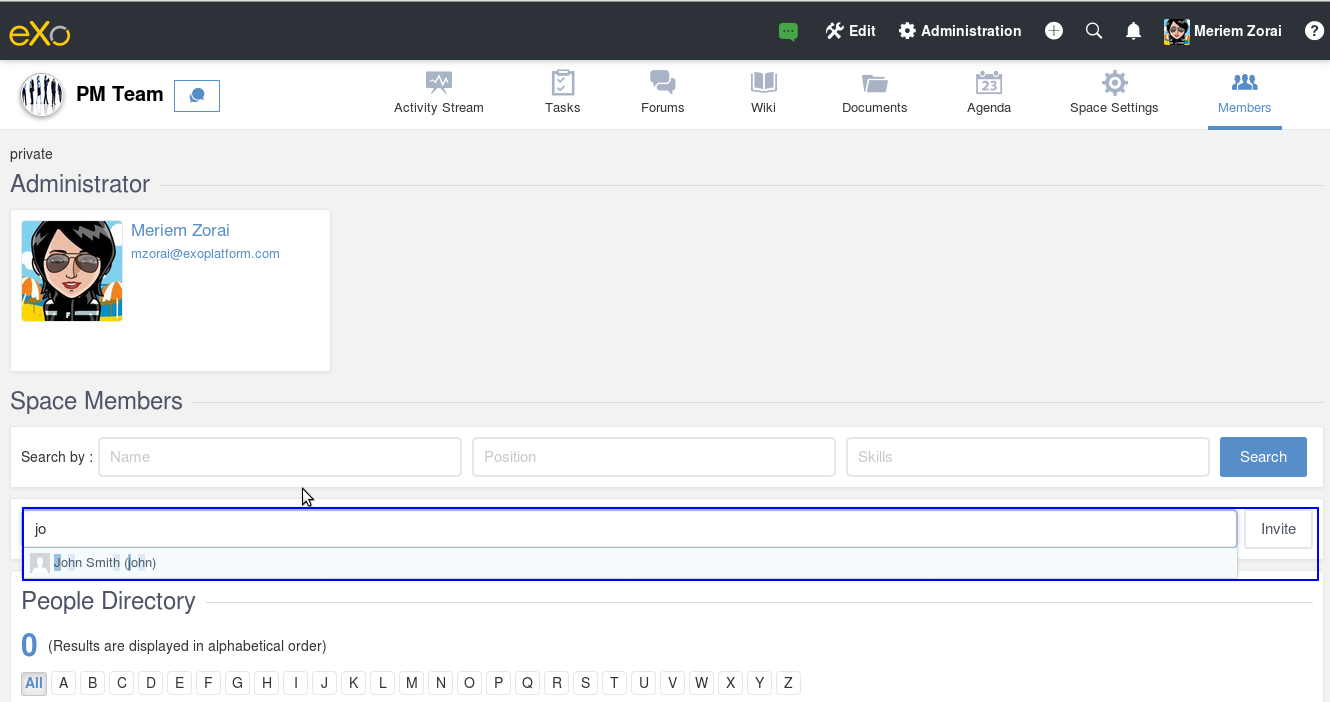The width and height of the screenshot is (1330, 702).
Task: Filter directory by letter X
Action: (x=731, y=683)
